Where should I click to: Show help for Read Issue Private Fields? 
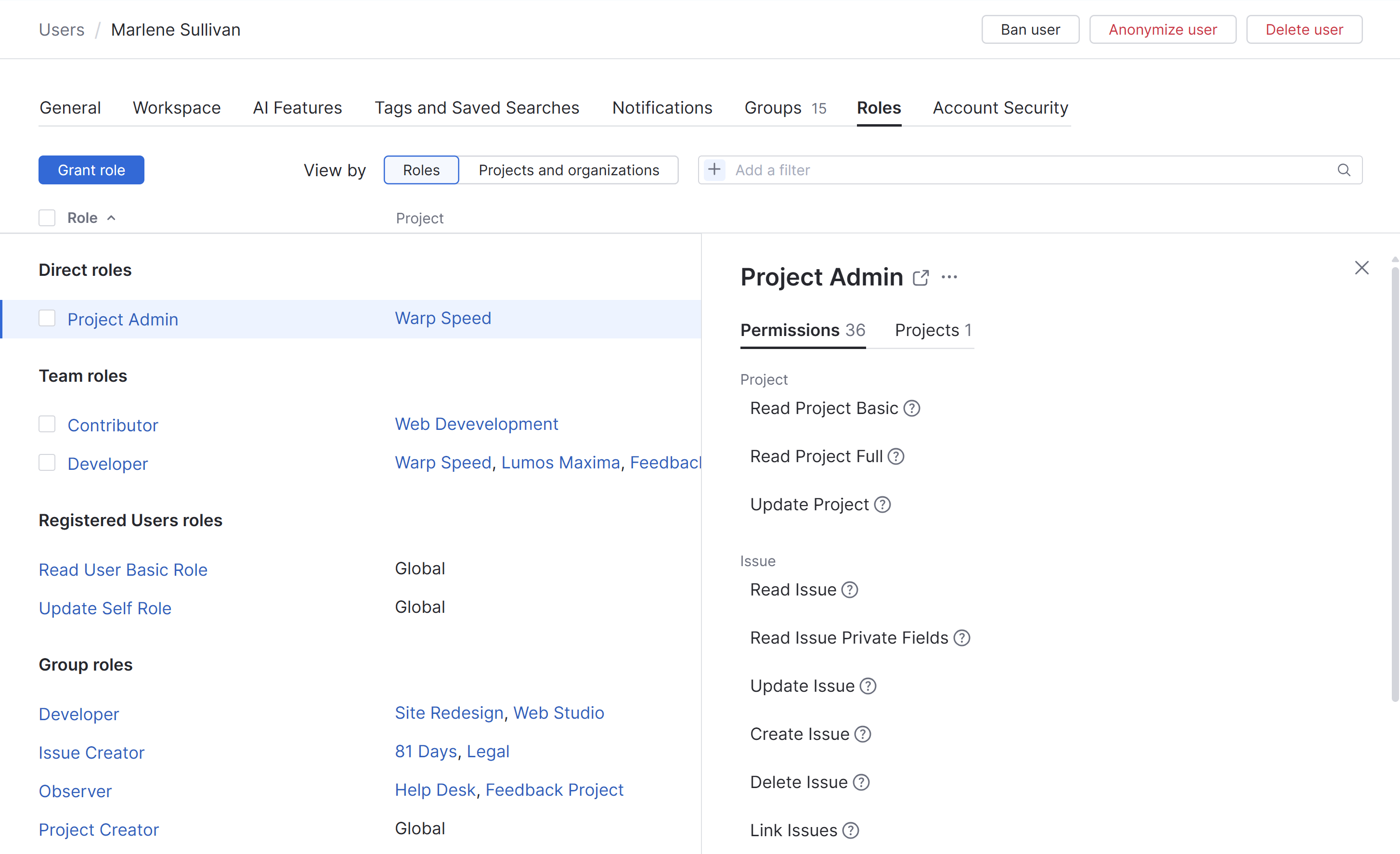pyautogui.click(x=961, y=638)
